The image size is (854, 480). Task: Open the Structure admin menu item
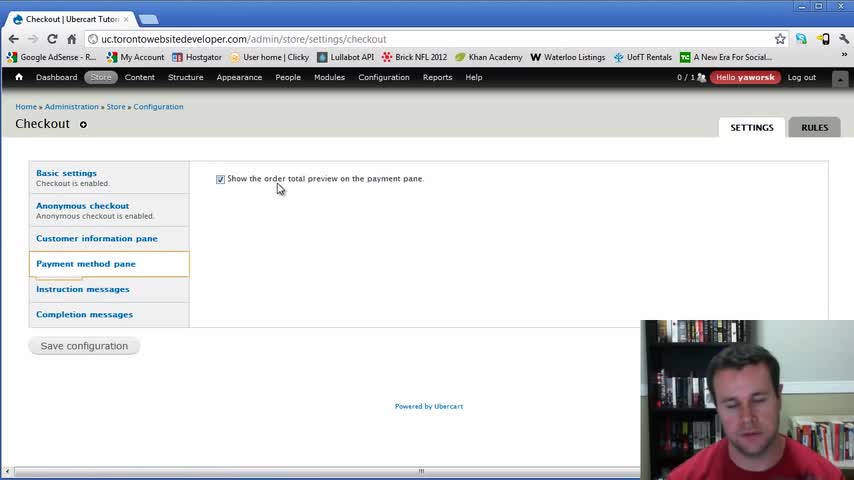coord(186,77)
